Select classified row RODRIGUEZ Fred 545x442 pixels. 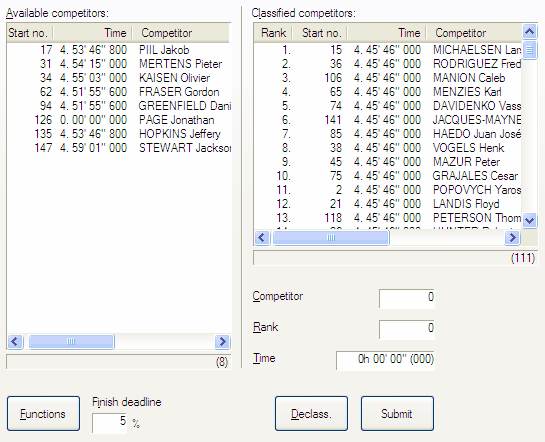coord(388,64)
